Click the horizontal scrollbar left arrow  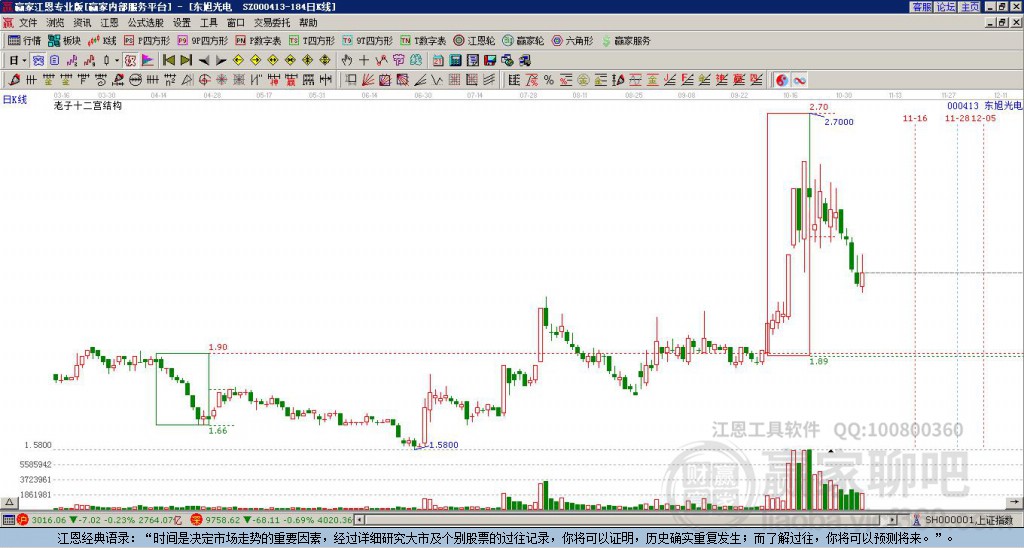coord(360,520)
